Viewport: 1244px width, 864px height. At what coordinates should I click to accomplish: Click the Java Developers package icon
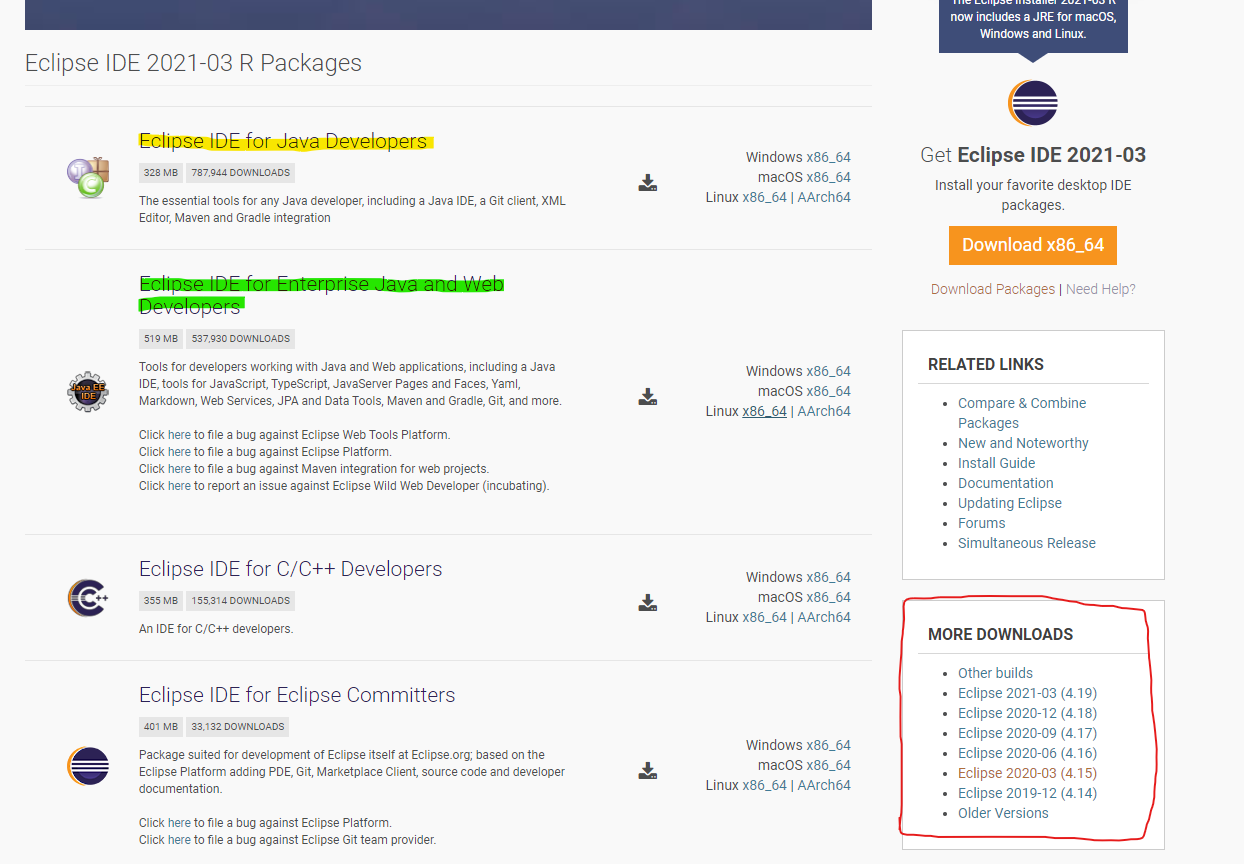88,177
